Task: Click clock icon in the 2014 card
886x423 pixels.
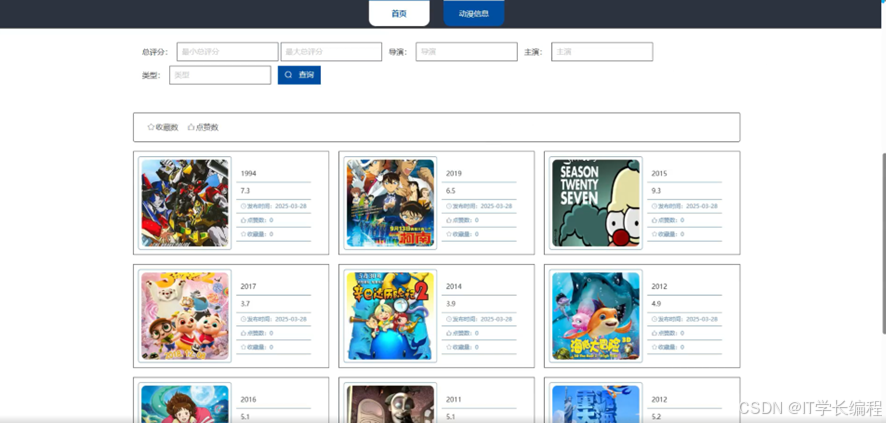Action: pyautogui.click(x=449, y=319)
